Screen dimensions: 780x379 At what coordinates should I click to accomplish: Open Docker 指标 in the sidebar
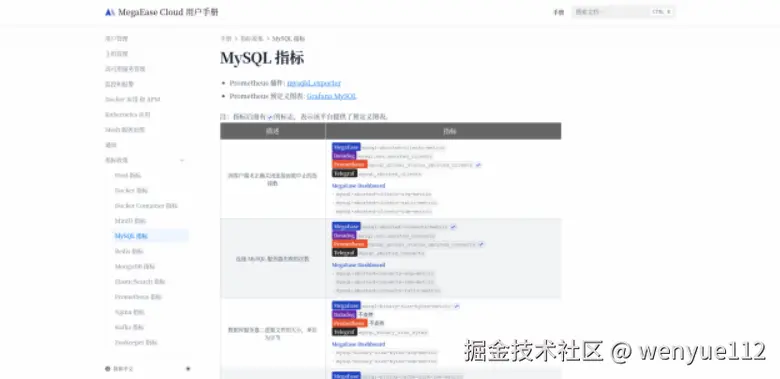coord(131,190)
